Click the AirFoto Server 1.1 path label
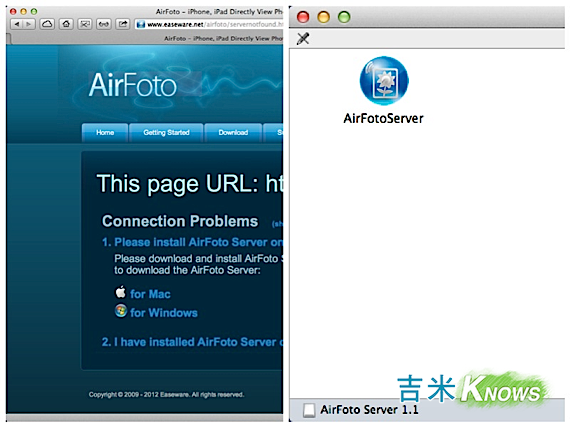570x428 pixels. [x=369, y=410]
